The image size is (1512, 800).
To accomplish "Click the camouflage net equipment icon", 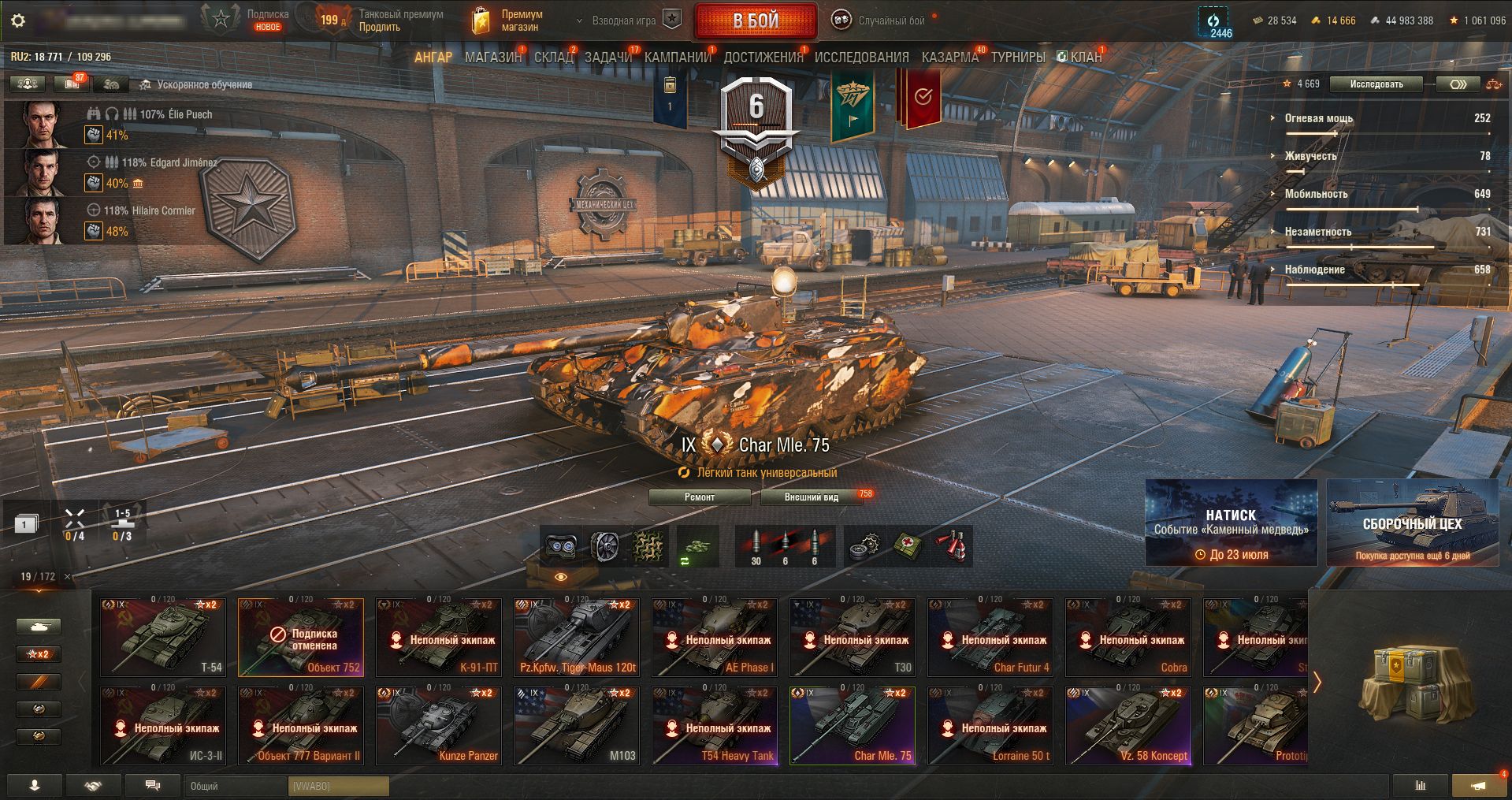I will tap(649, 546).
